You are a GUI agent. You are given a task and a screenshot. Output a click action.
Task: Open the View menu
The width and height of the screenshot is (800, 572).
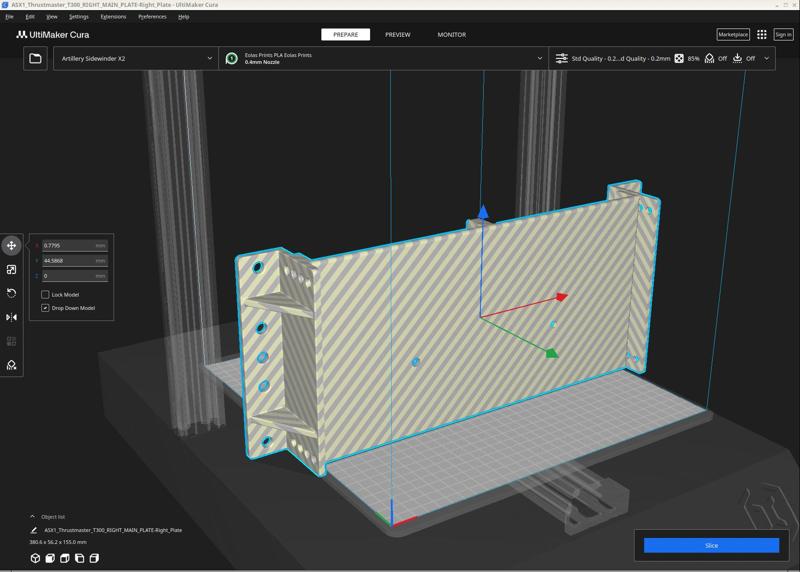click(x=52, y=17)
